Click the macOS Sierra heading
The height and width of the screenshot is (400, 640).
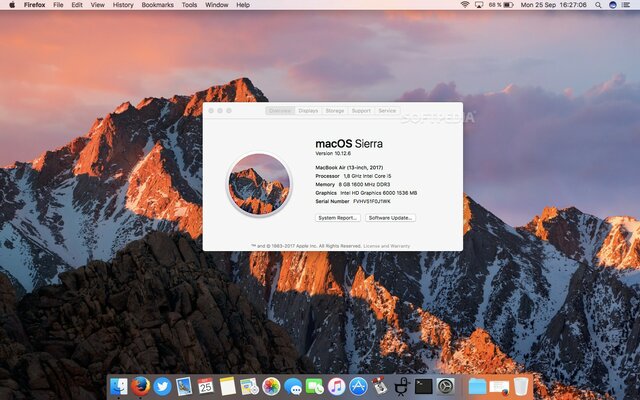pos(349,144)
